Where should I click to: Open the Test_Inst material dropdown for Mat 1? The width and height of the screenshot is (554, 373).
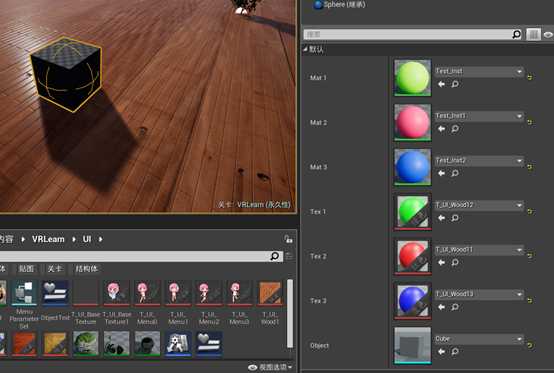479,71
